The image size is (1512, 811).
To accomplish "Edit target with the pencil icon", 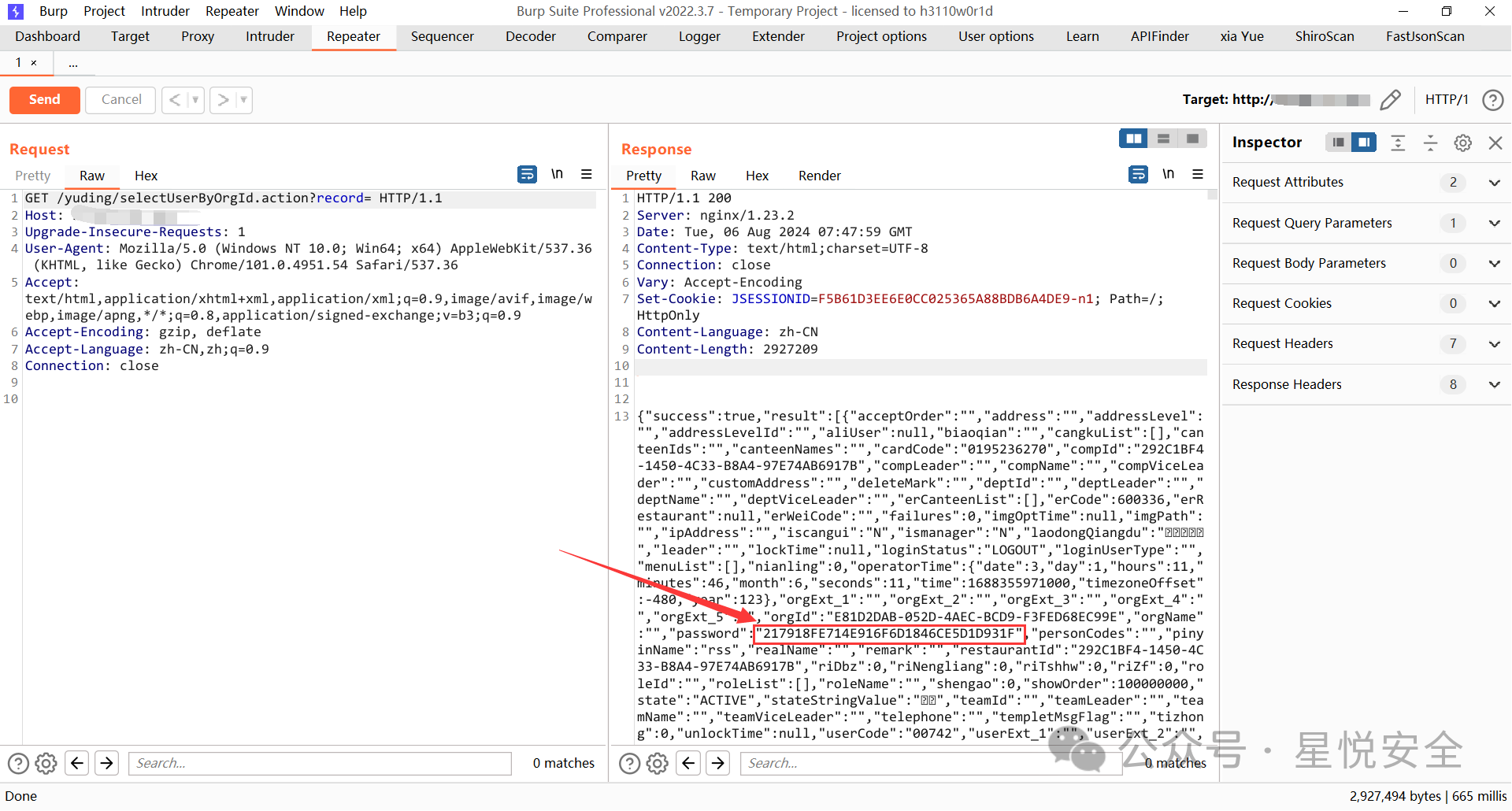I will point(1391,100).
